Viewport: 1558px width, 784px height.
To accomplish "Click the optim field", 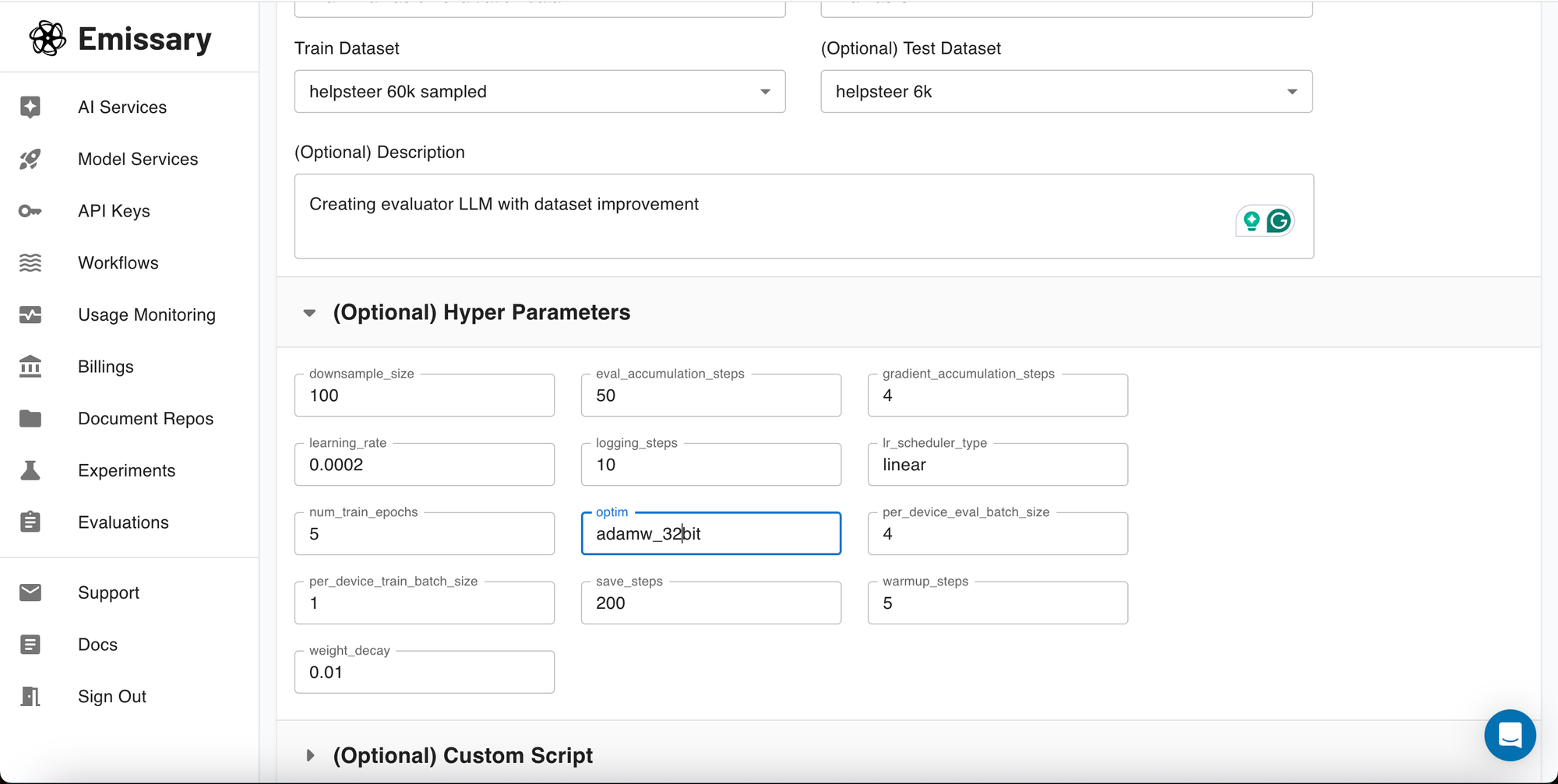I will [x=711, y=534].
